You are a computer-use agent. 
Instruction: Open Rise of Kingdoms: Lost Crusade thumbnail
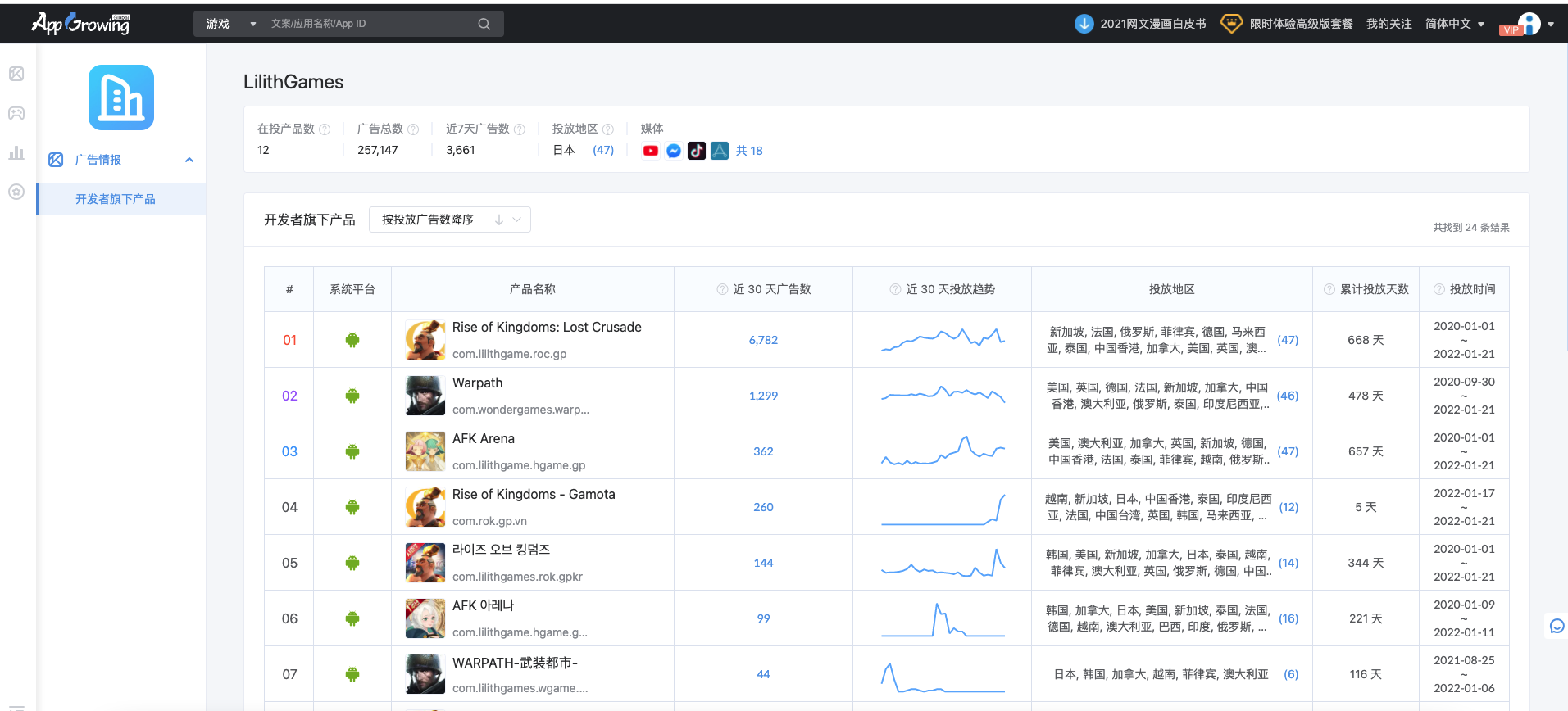425,340
